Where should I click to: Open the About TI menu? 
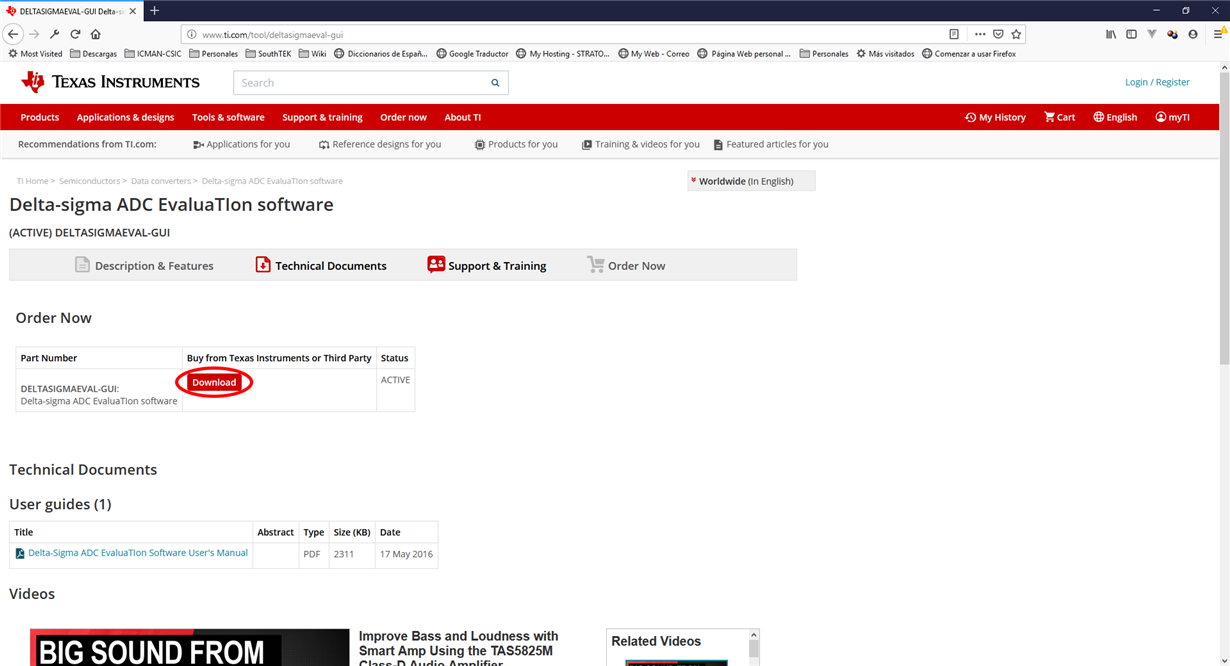(x=462, y=117)
